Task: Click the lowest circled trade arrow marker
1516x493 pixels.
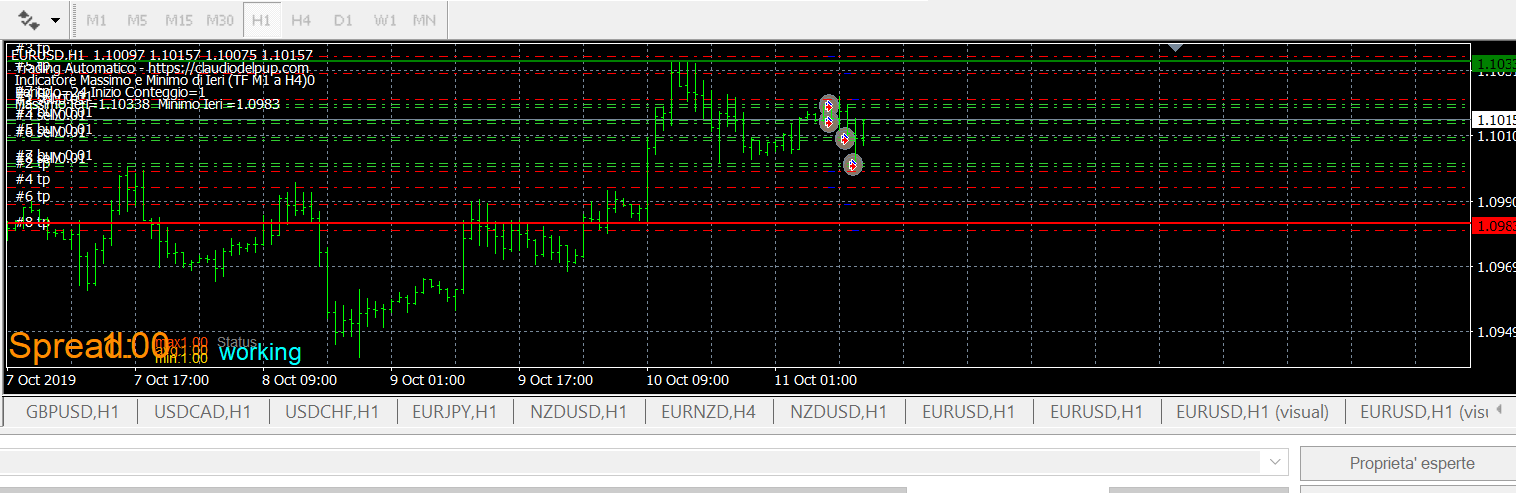Action: 852,164
